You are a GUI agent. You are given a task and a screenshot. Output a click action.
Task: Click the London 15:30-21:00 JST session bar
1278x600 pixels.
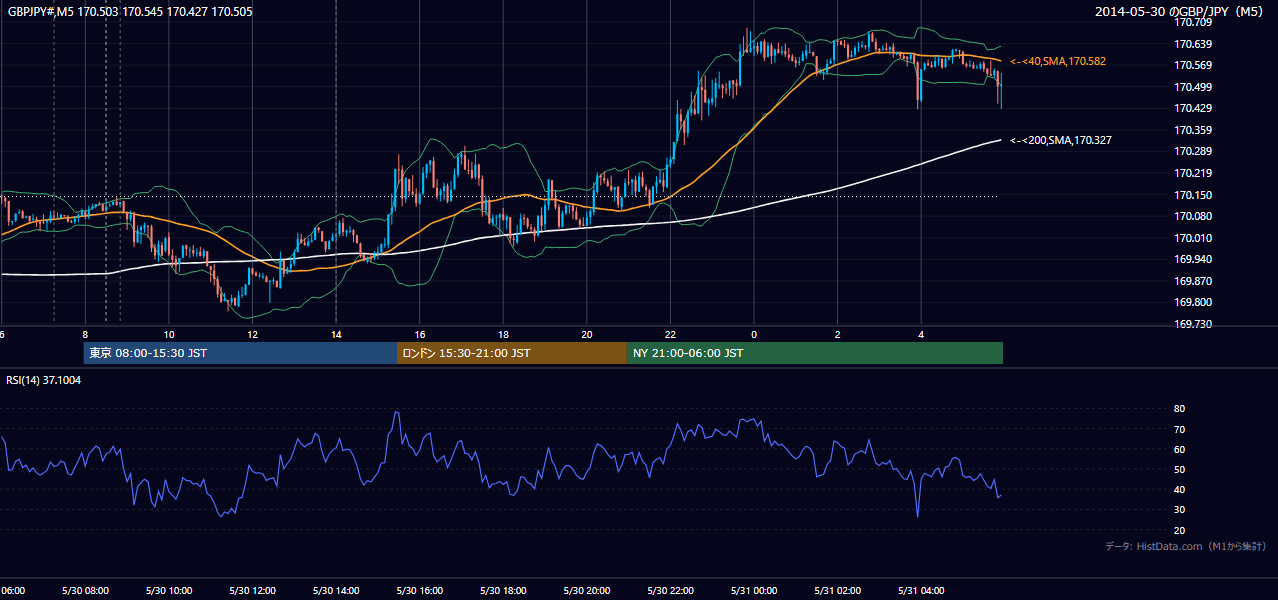[512, 353]
